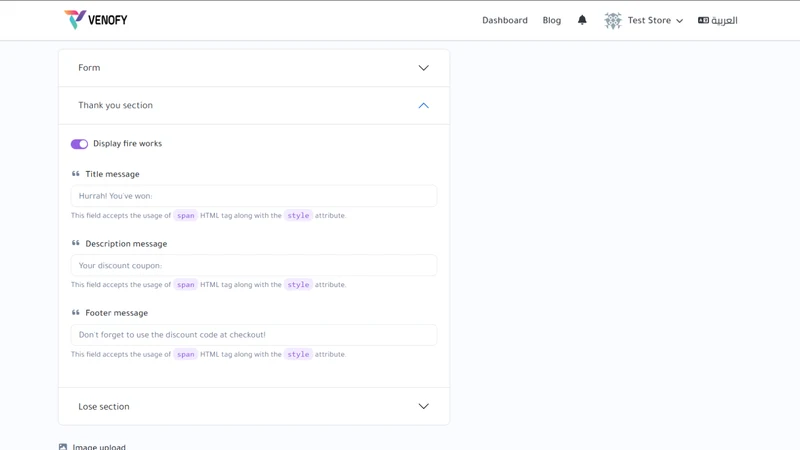Open the Test Store dropdown
The width and height of the screenshot is (800, 450).
coord(655,20)
